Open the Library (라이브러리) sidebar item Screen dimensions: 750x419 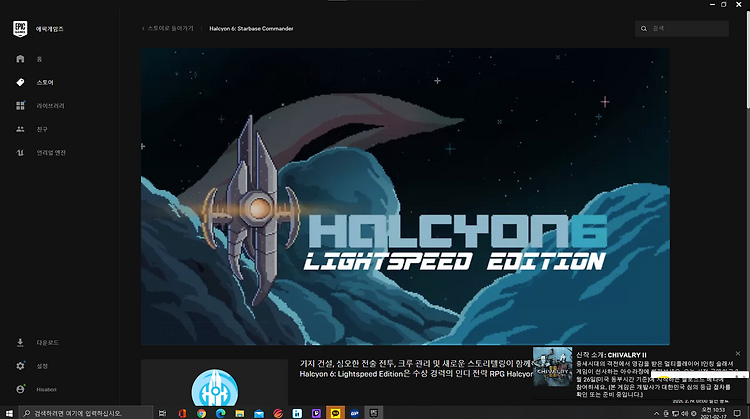coord(50,106)
